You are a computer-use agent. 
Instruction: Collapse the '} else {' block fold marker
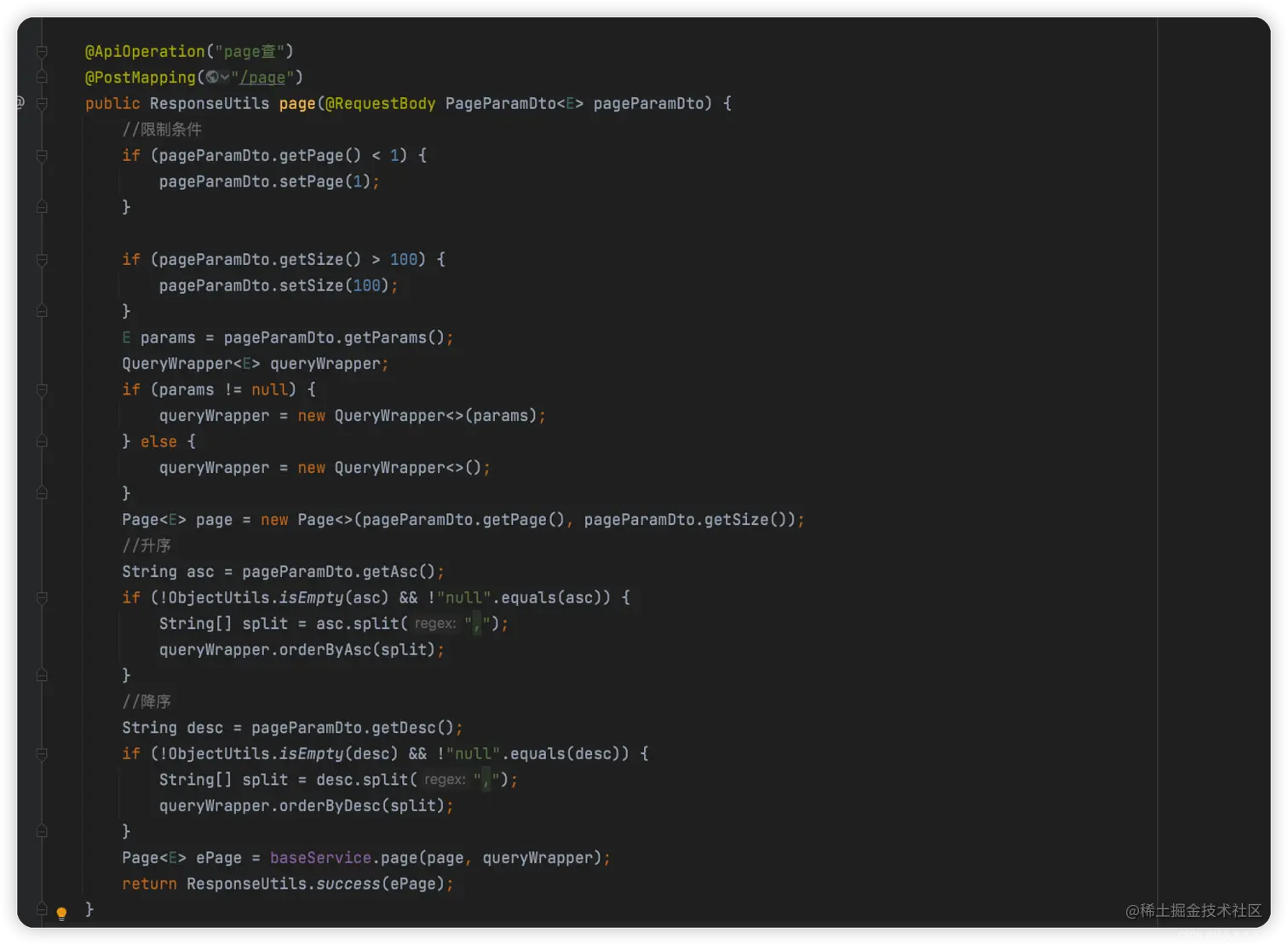(42, 441)
